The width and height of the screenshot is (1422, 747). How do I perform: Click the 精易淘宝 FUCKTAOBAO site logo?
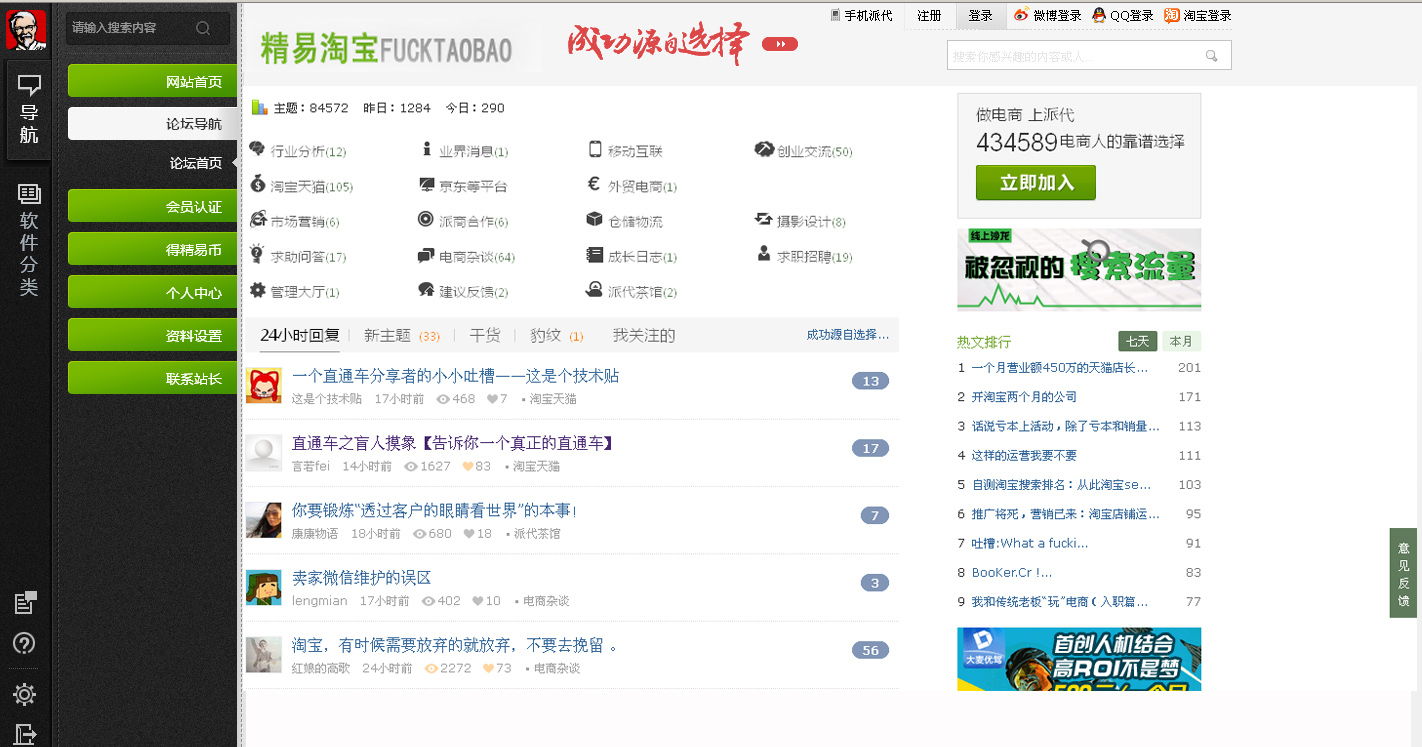point(386,48)
